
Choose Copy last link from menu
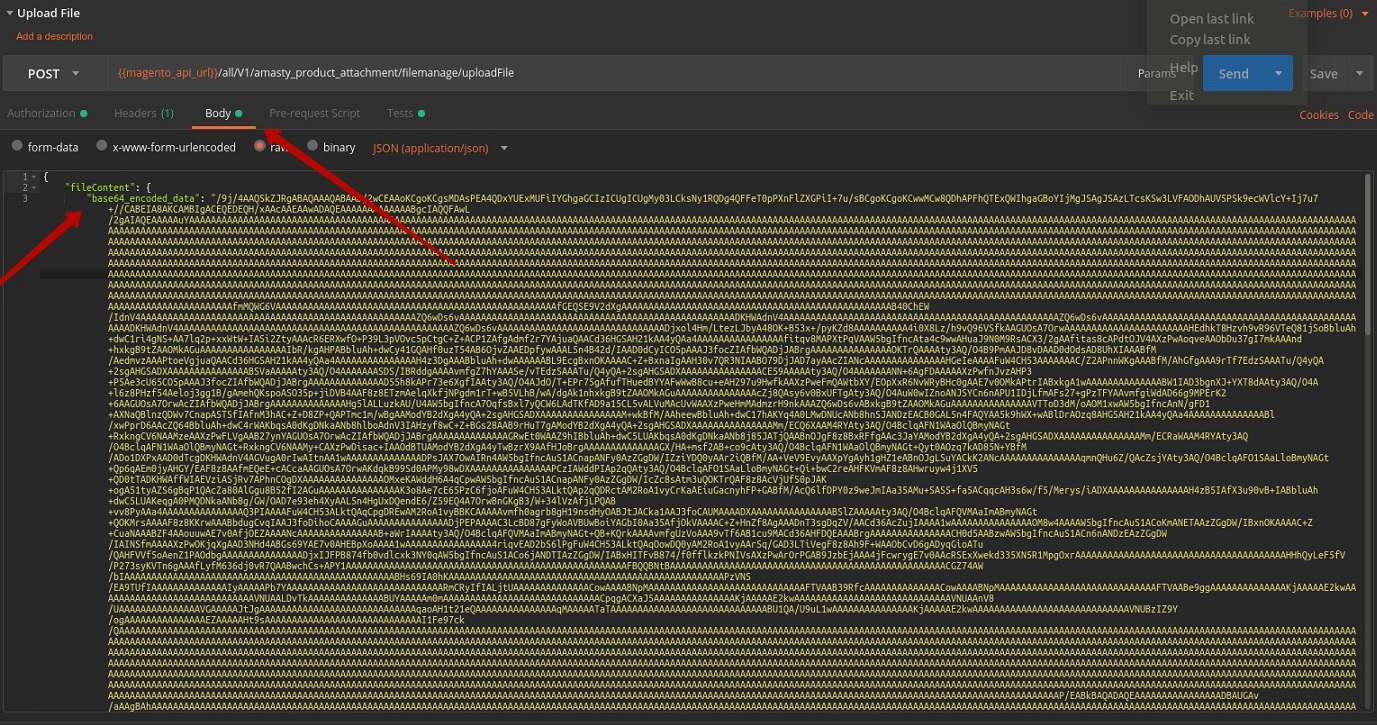coord(1210,40)
